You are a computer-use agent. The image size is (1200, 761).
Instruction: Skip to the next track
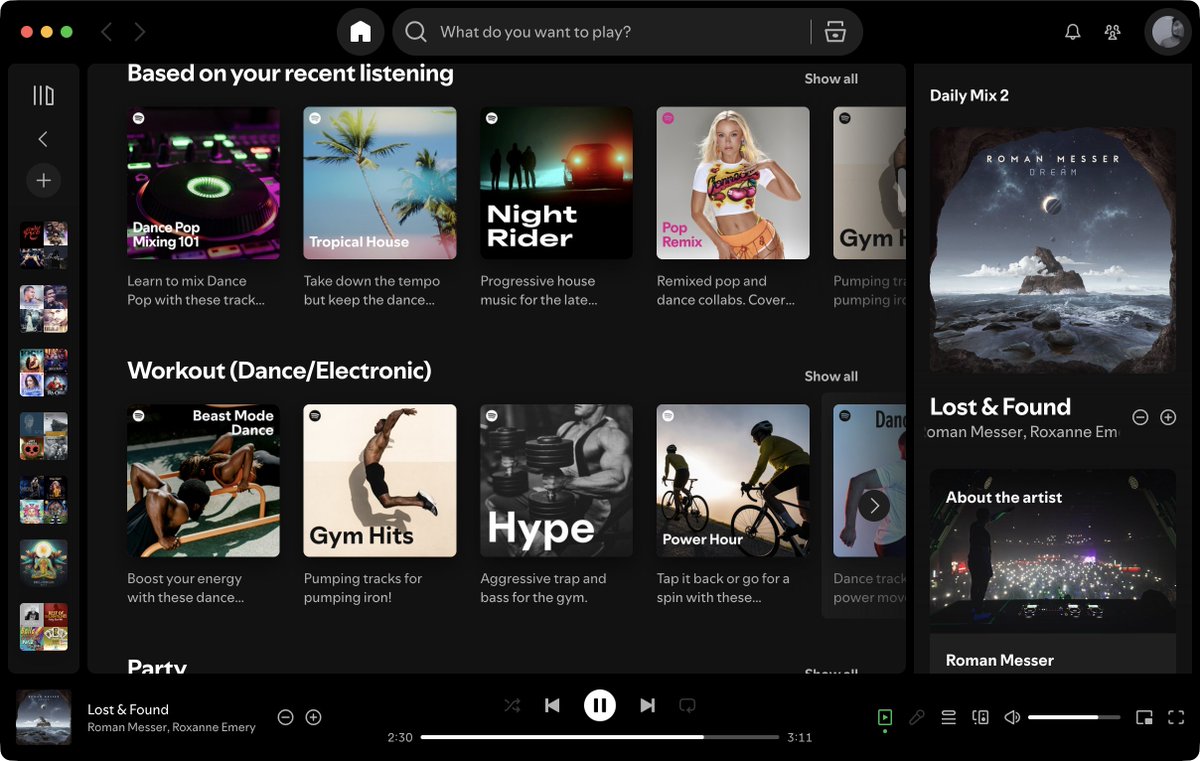(647, 705)
